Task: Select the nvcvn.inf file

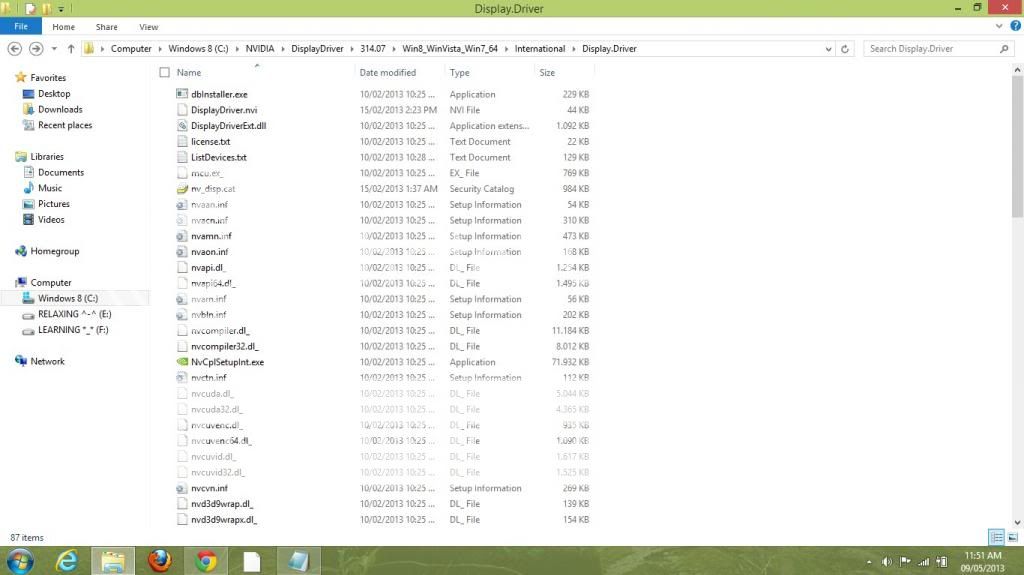Action: (x=209, y=488)
